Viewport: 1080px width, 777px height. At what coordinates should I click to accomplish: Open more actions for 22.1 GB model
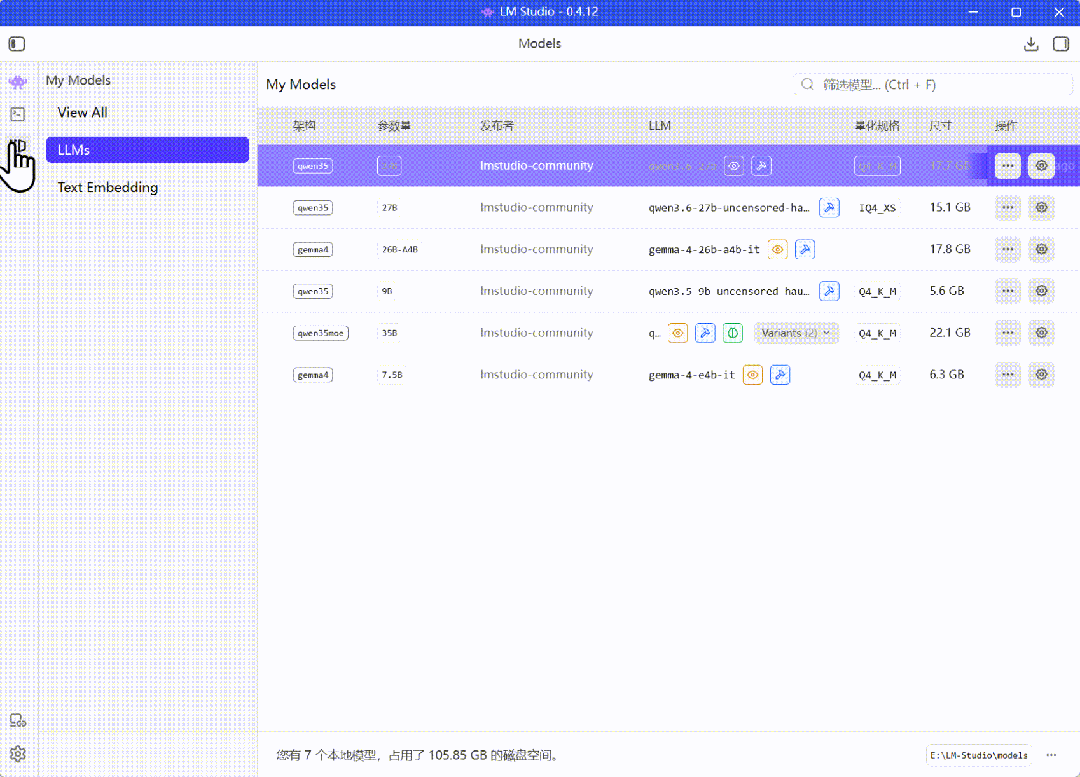[1008, 333]
